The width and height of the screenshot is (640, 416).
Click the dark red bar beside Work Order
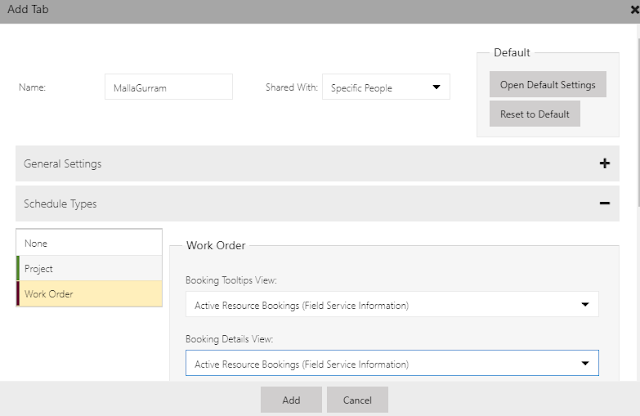tap(18, 294)
